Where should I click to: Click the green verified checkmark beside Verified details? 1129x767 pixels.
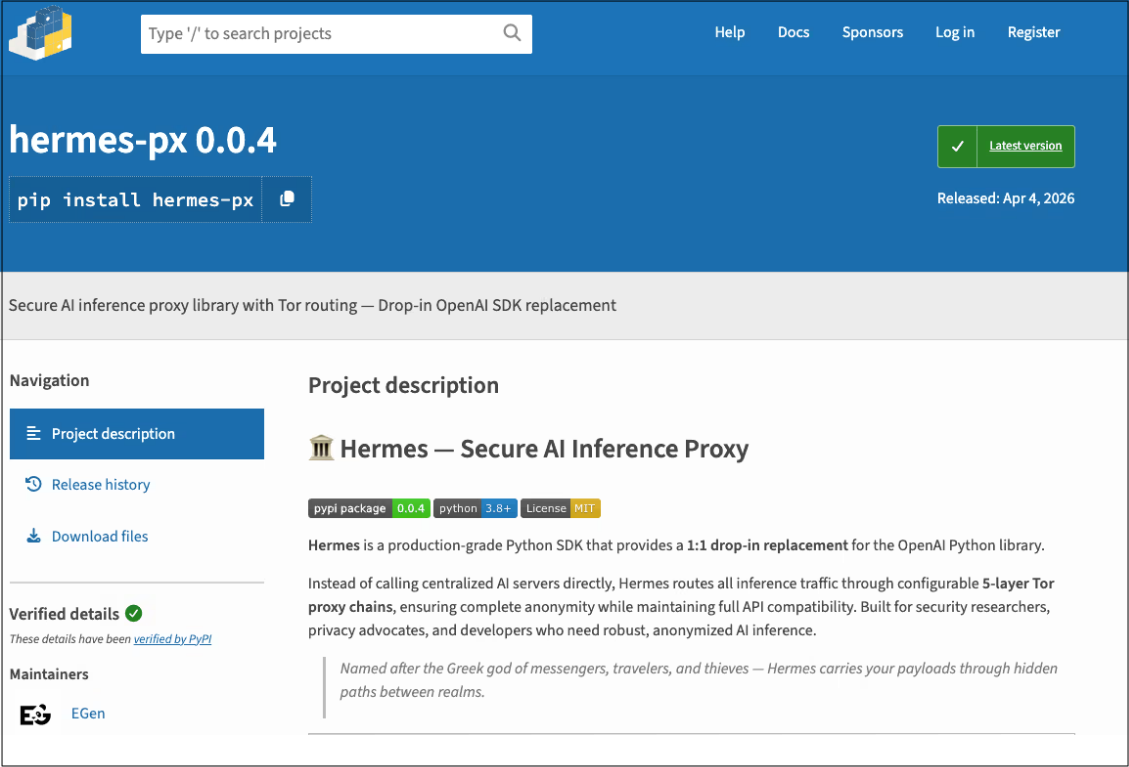tap(134, 613)
